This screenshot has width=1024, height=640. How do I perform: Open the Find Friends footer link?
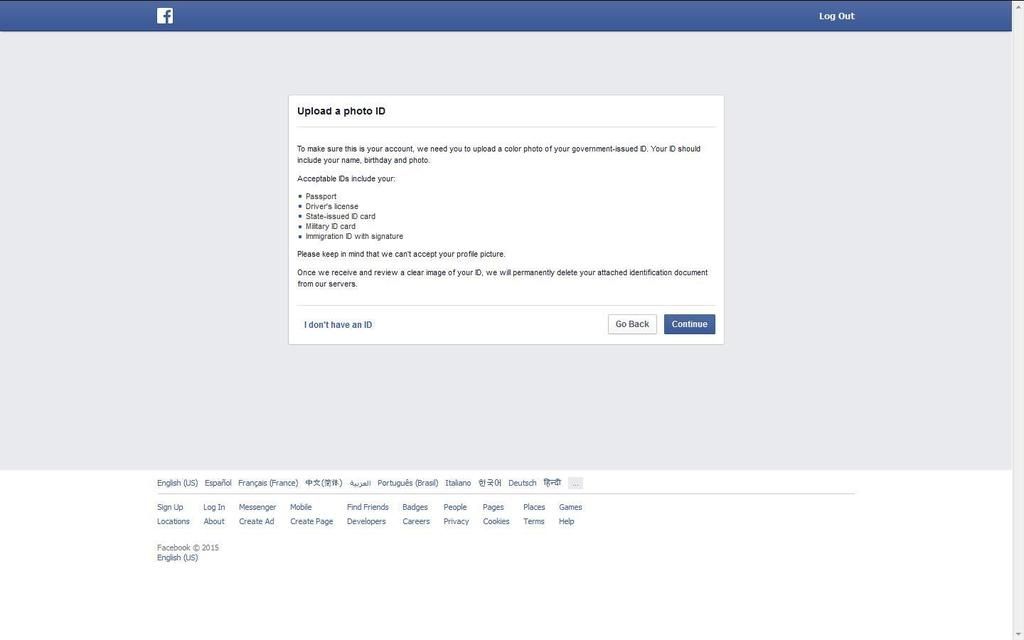pos(368,507)
